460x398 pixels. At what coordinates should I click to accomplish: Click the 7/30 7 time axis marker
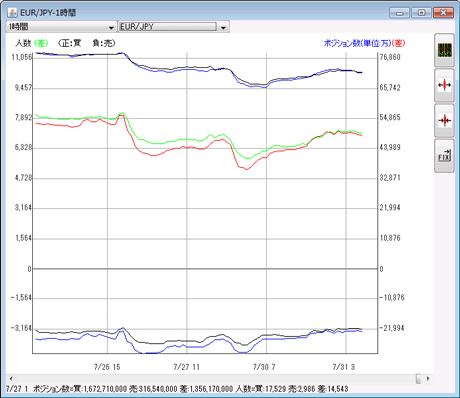coord(264,367)
